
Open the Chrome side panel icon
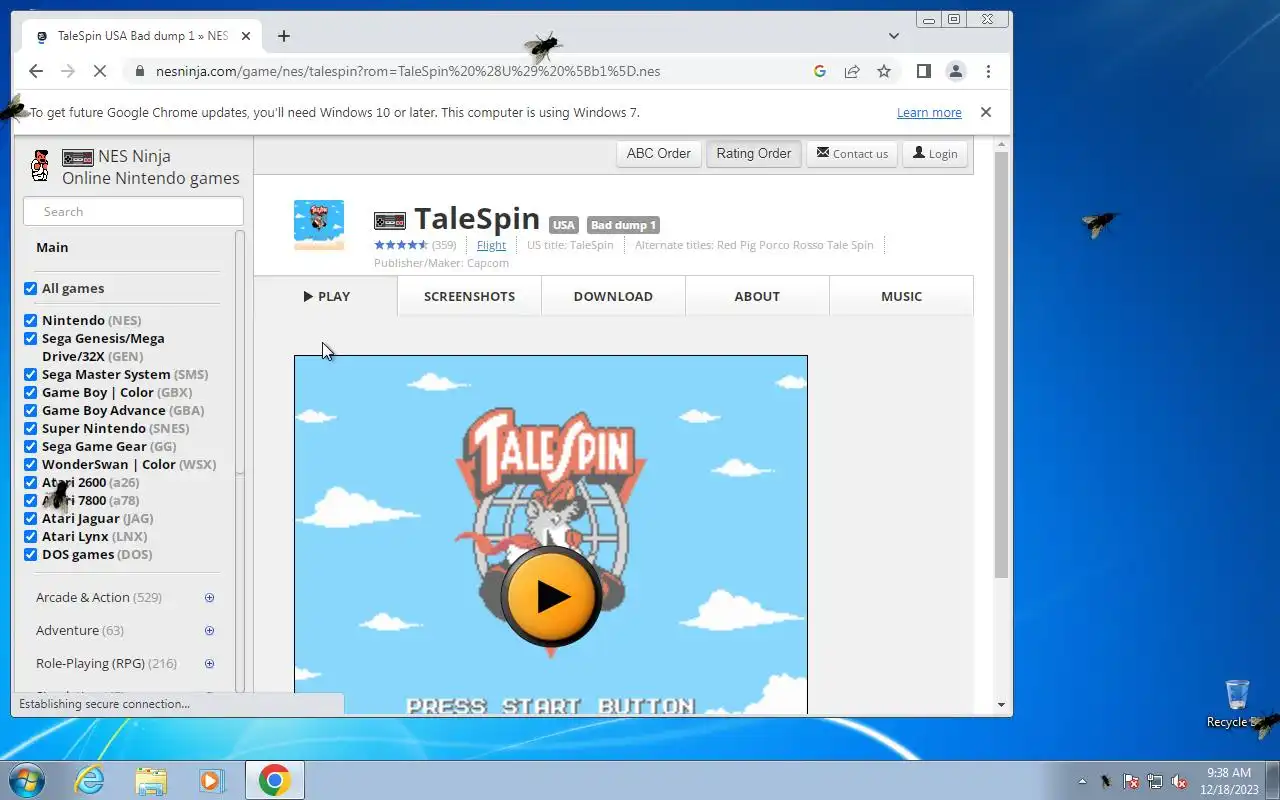coord(924,71)
